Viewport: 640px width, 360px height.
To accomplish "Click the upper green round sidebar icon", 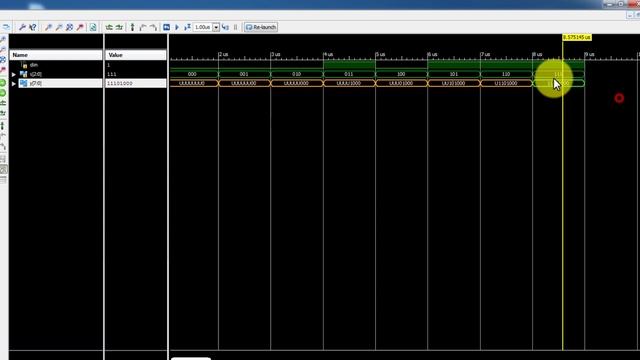I will [x=3, y=83].
